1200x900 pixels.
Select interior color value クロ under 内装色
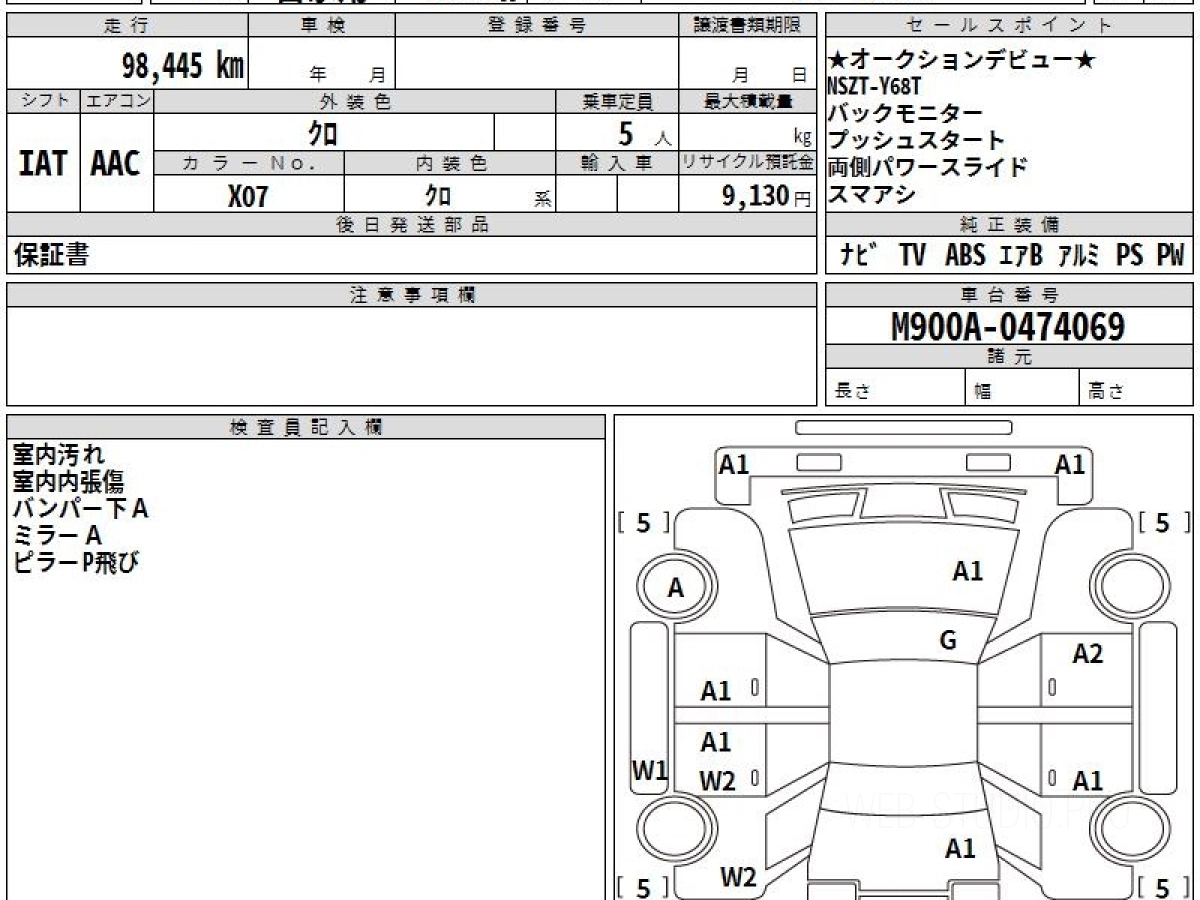point(437,195)
